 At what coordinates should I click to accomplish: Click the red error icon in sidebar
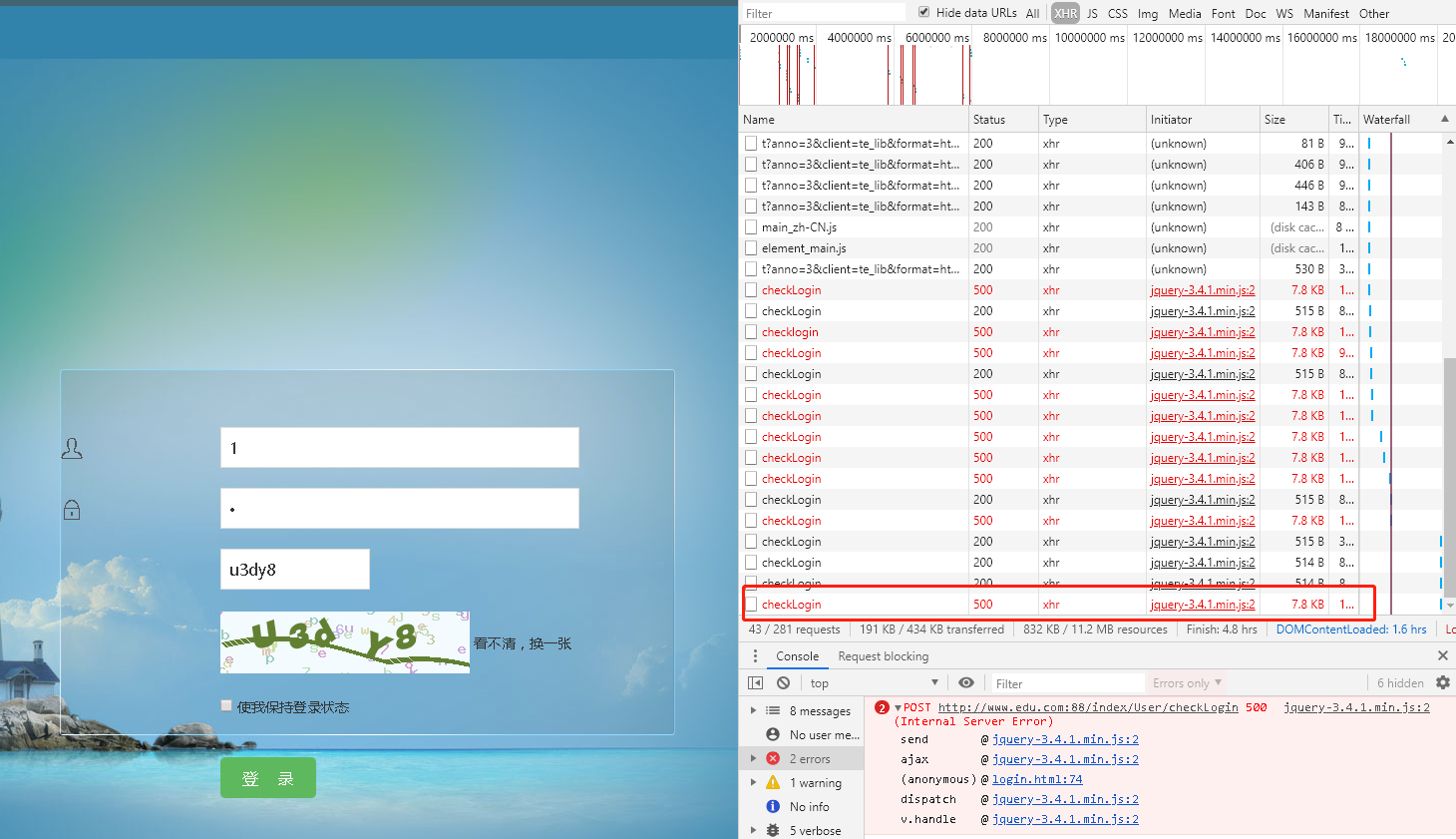coord(773,759)
